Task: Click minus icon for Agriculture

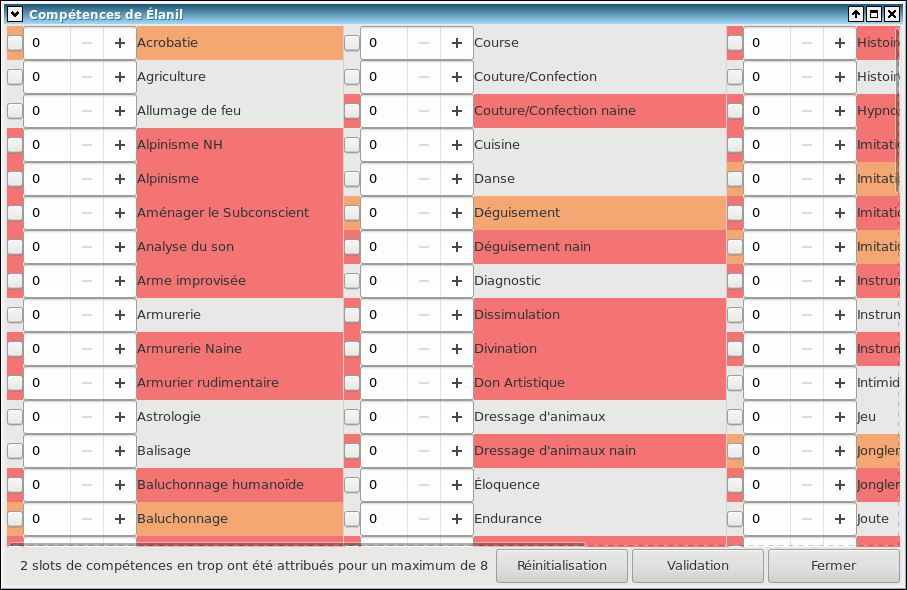Action: click(87, 77)
